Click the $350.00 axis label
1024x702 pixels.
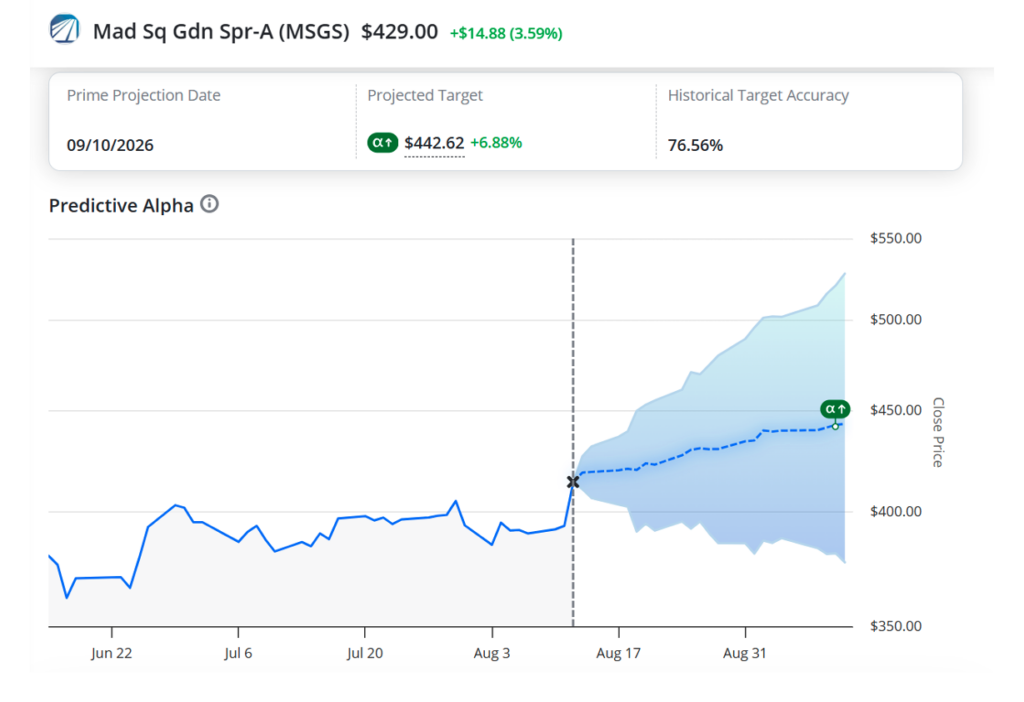(x=896, y=626)
